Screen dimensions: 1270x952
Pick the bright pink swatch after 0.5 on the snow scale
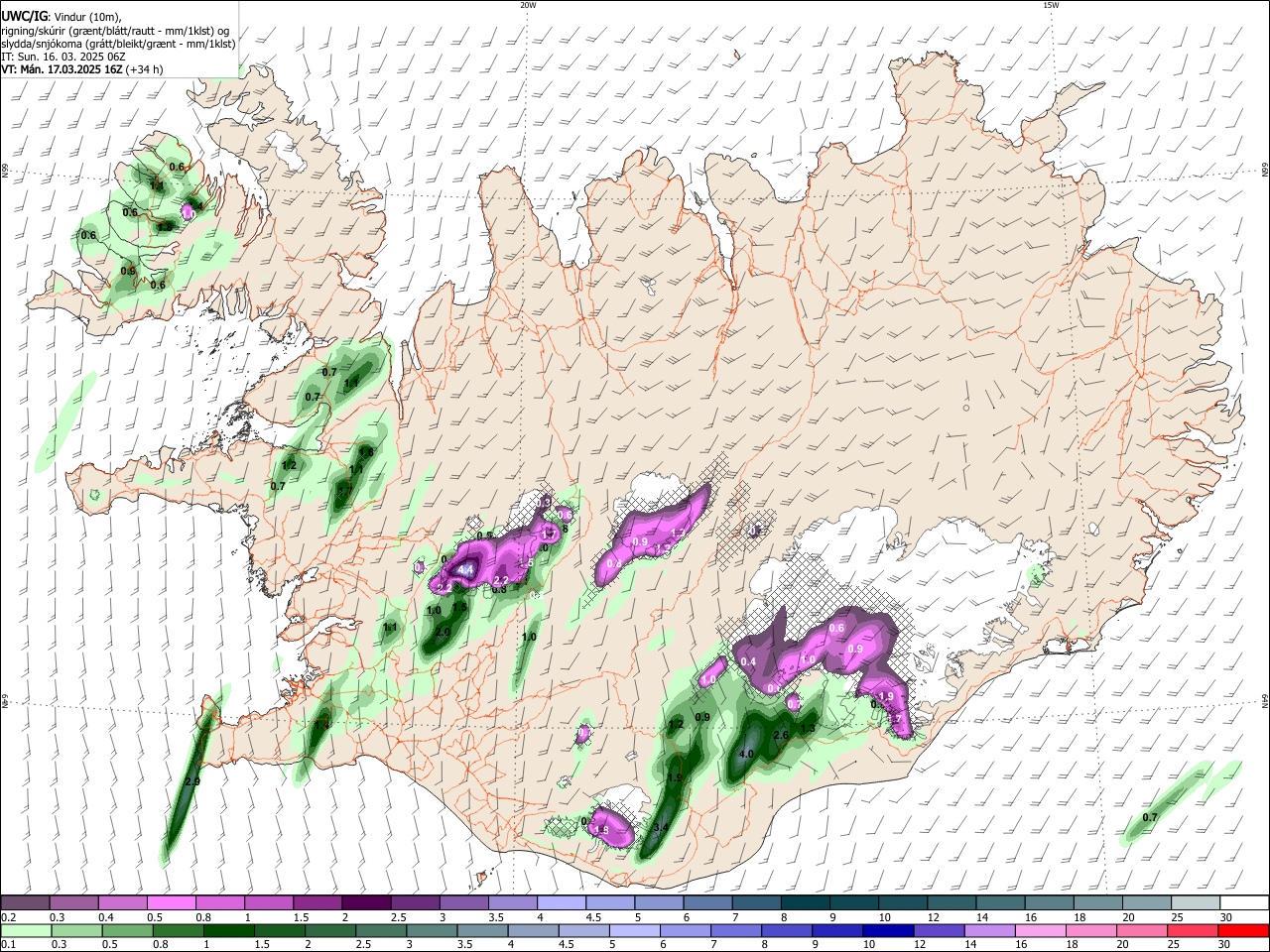tap(172, 903)
